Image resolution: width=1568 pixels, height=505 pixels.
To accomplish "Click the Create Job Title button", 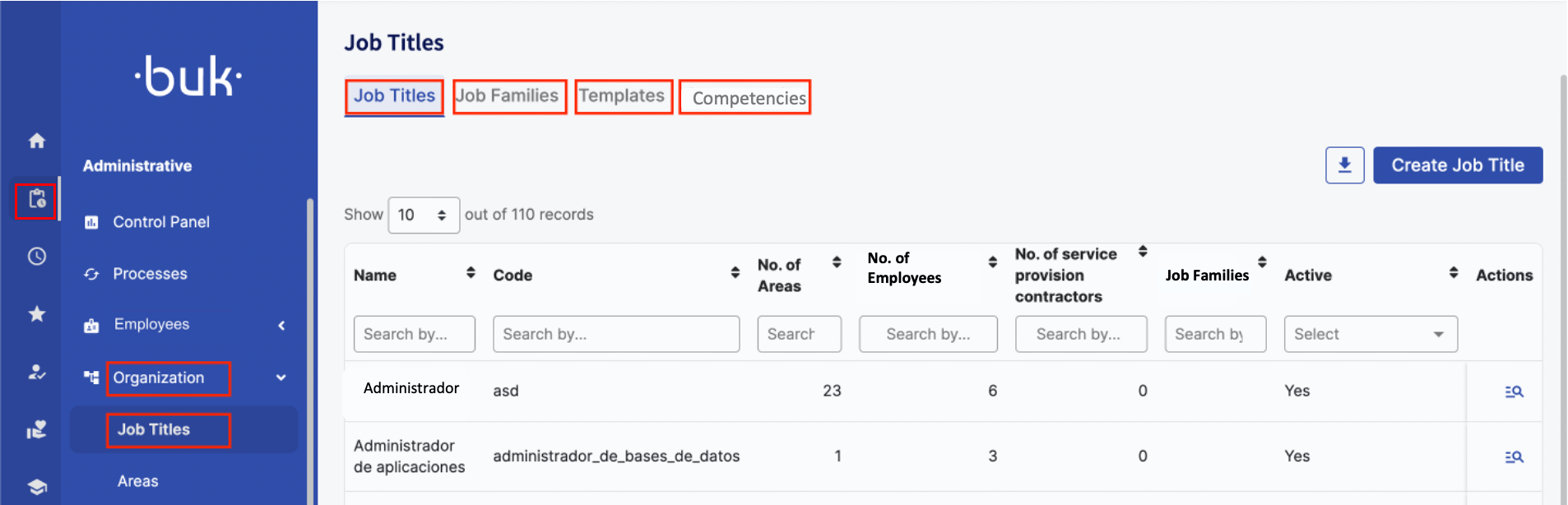I will [x=1457, y=165].
